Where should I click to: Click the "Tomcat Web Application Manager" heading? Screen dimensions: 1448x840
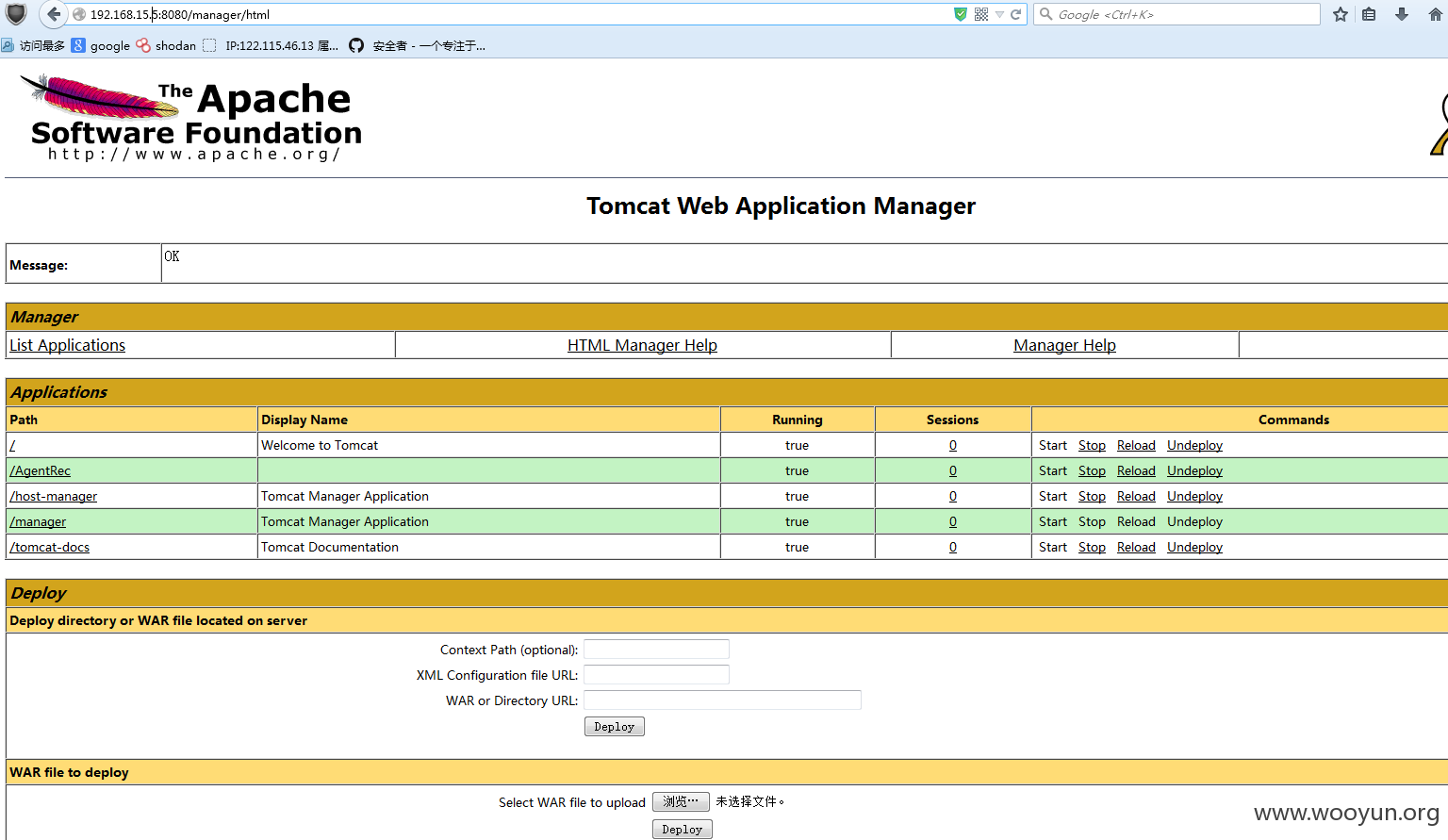[781, 206]
